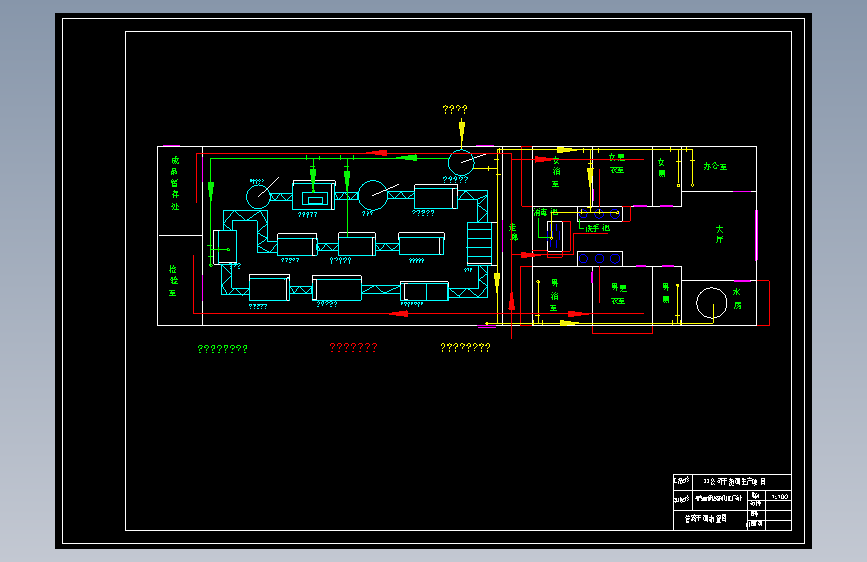Select the 女厕 label
This screenshot has width=867, height=562.
[661, 168]
